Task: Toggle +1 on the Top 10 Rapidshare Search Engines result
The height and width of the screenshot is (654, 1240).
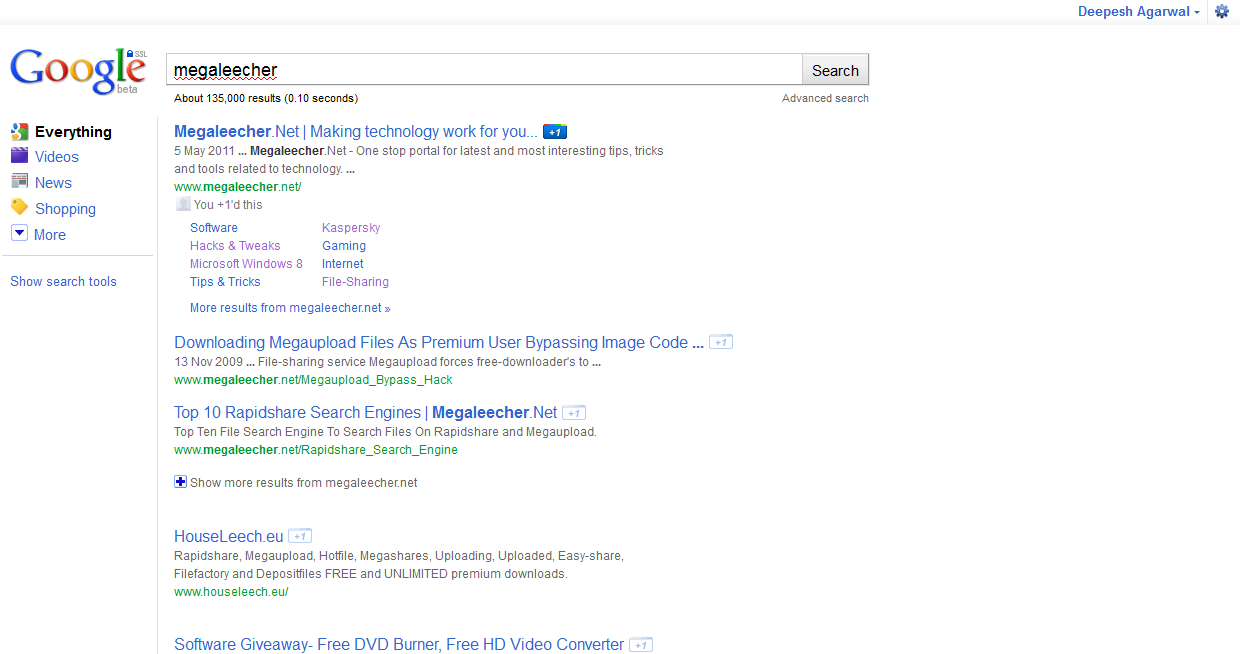Action: (574, 412)
